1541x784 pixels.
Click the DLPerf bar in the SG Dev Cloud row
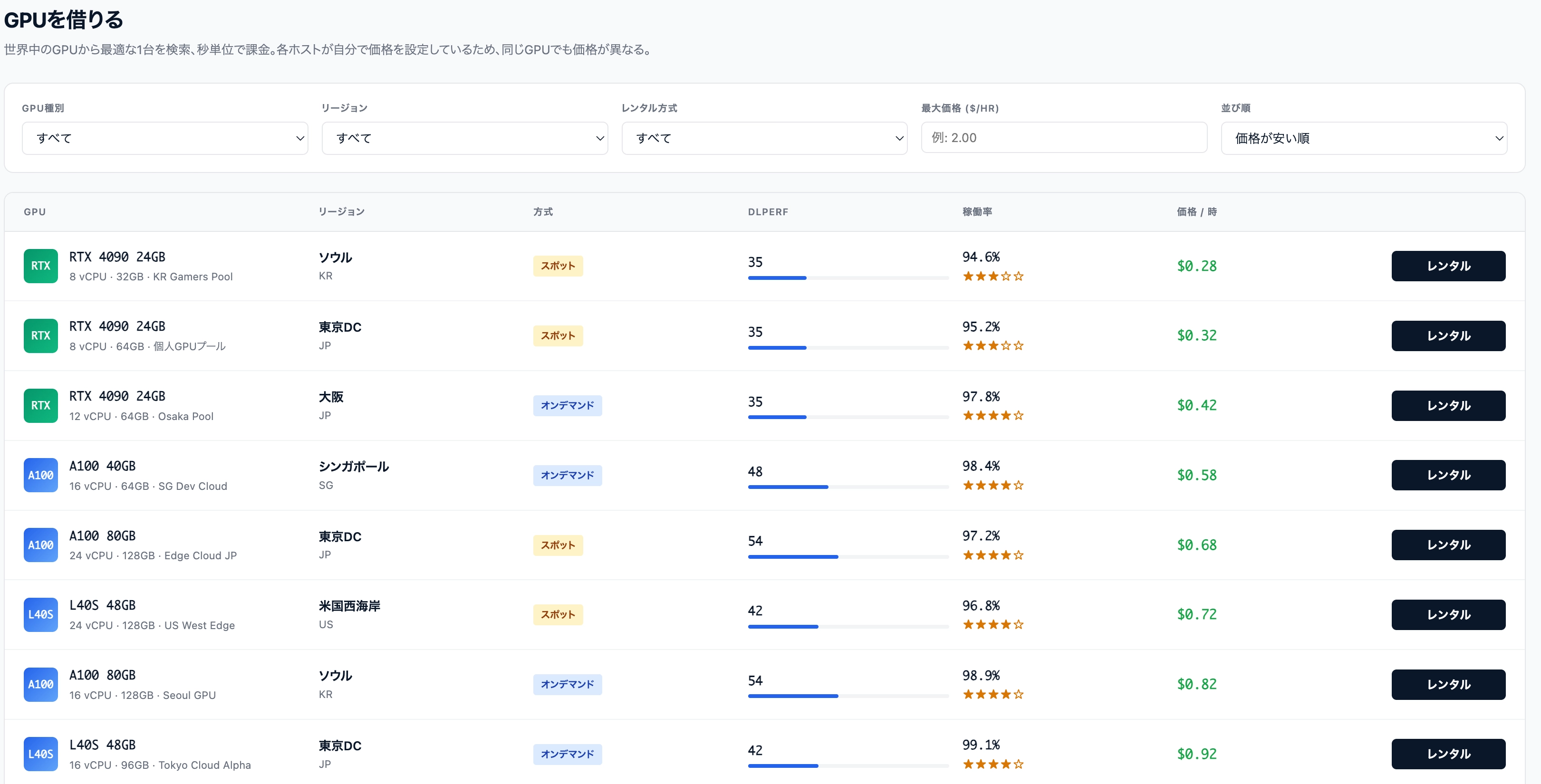coord(848,488)
